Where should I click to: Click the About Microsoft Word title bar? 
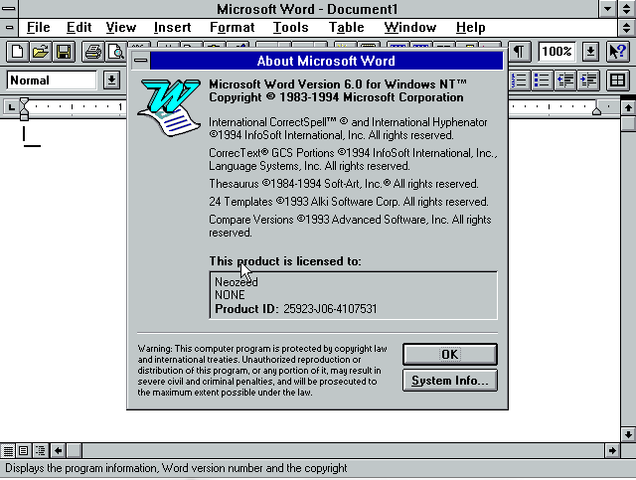326,61
